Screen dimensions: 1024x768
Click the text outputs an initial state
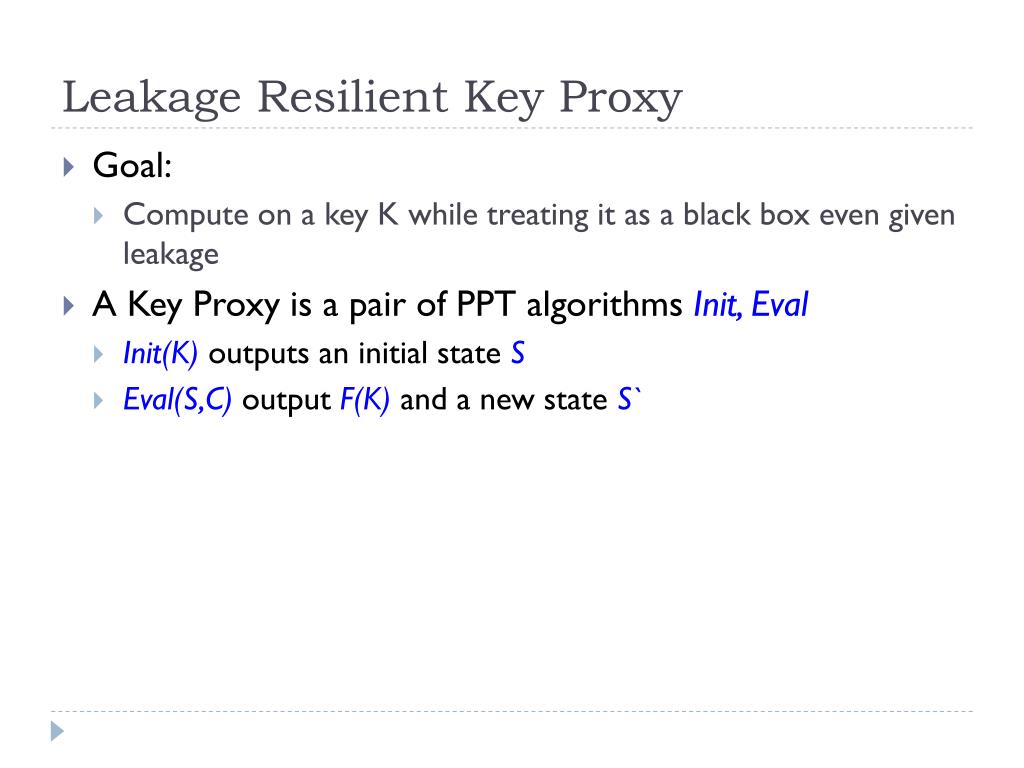(x=355, y=354)
